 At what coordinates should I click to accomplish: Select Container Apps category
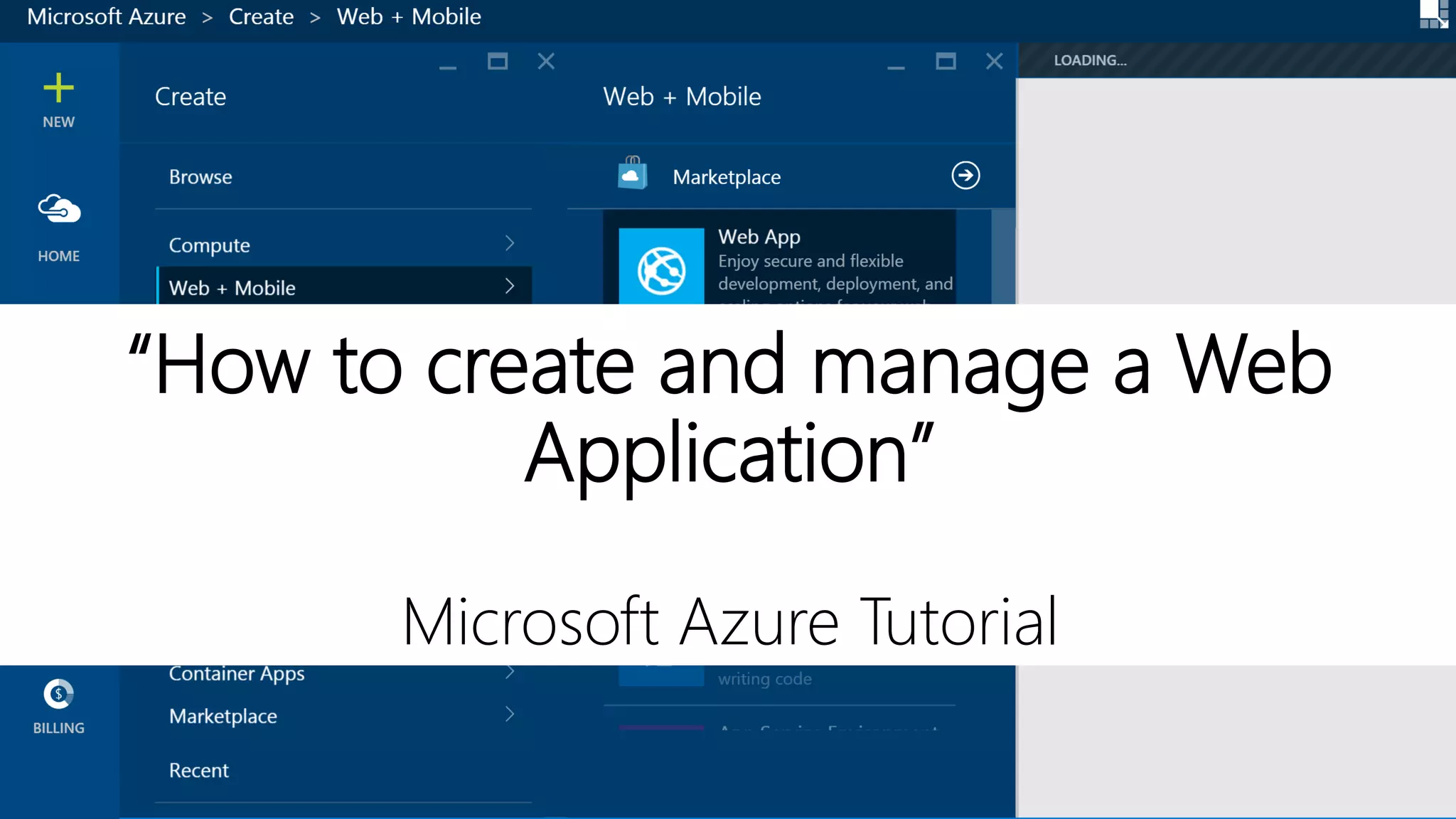coord(343,673)
